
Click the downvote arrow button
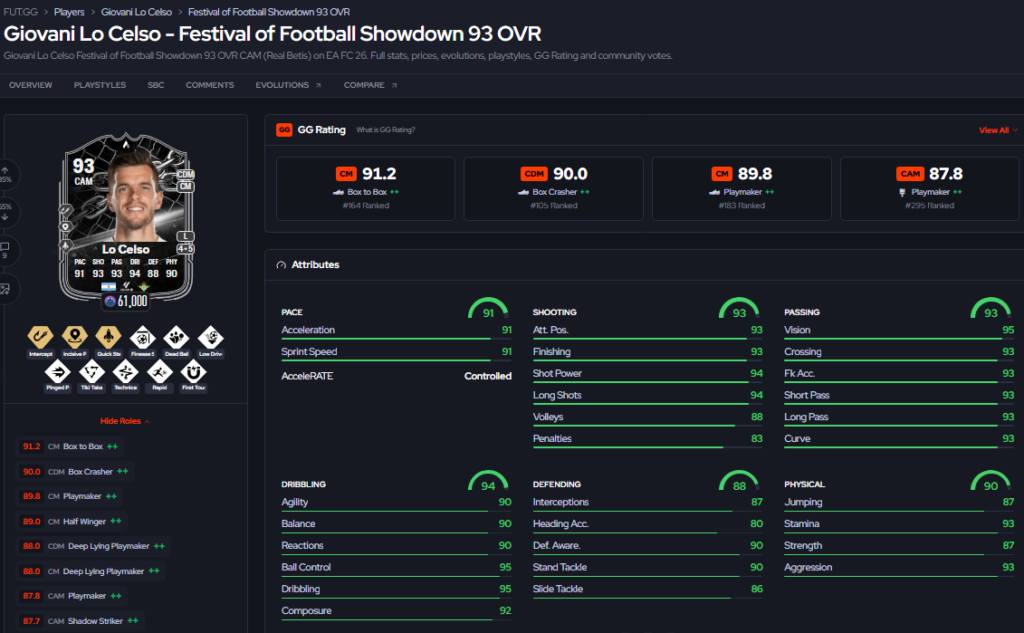coord(5,212)
